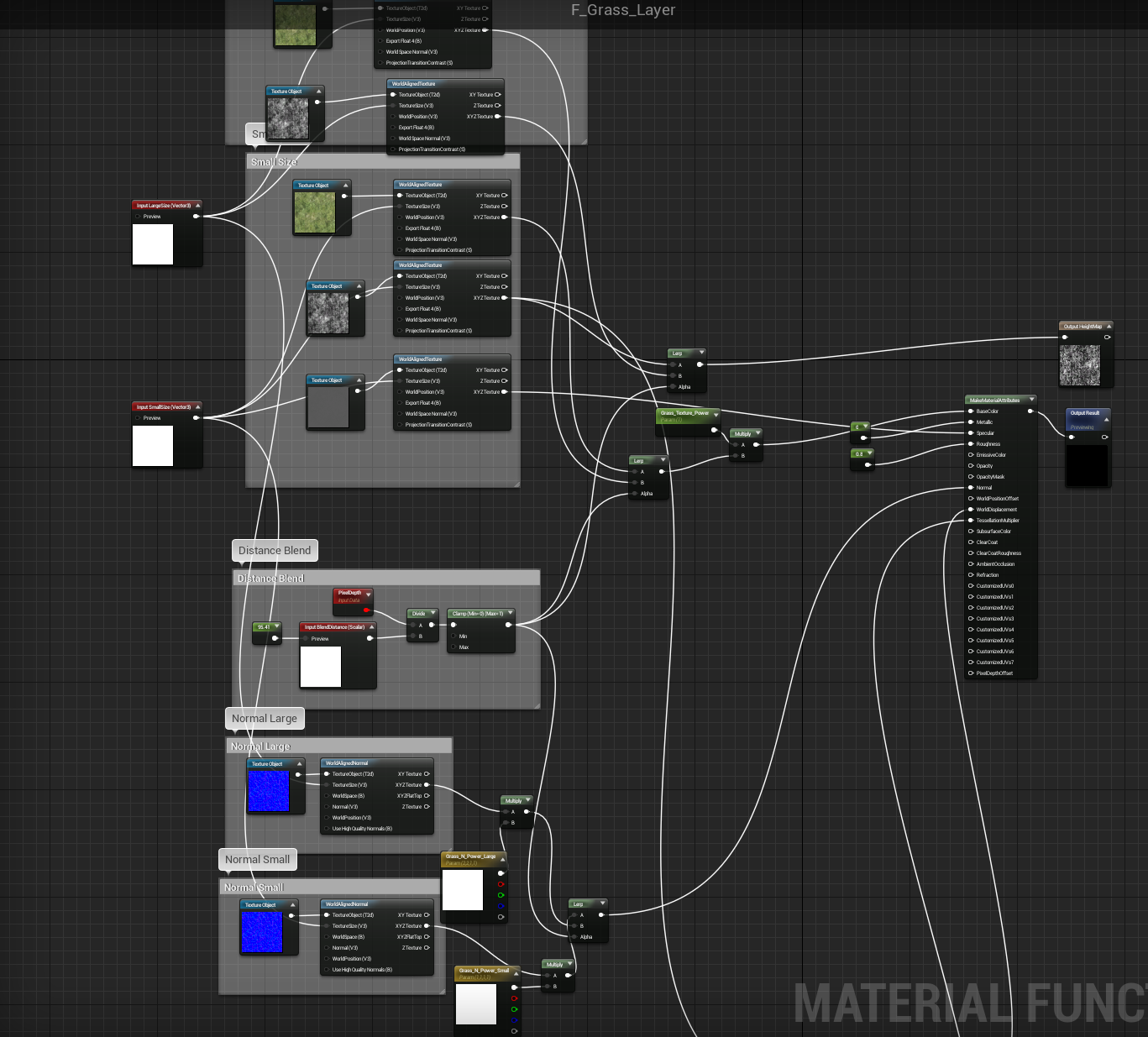Screen dimensions: 1148x1037
Task: Click the white color preview on Grass_N_Power_Small
Action: 476,1004
